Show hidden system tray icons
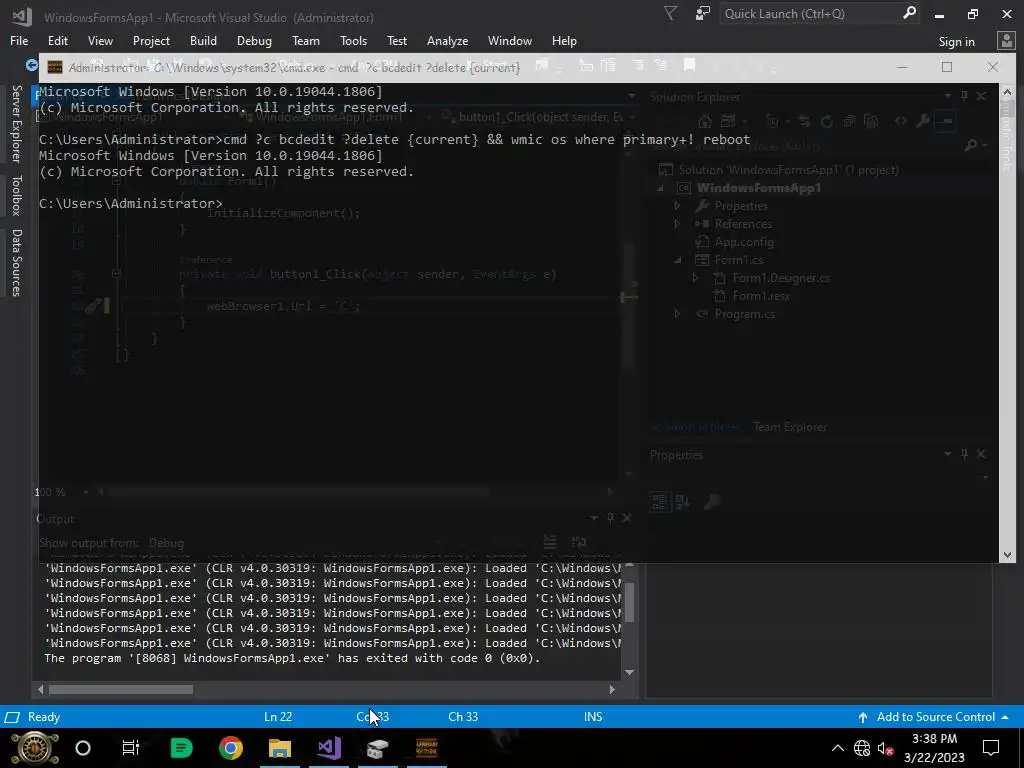1024x768 pixels. click(837, 748)
